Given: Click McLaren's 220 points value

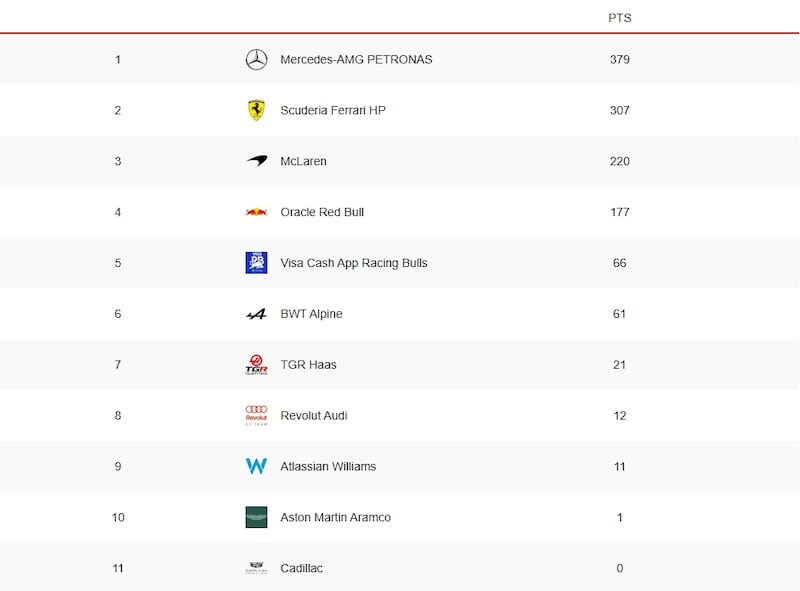Looking at the screenshot, I should pos(619,161).
